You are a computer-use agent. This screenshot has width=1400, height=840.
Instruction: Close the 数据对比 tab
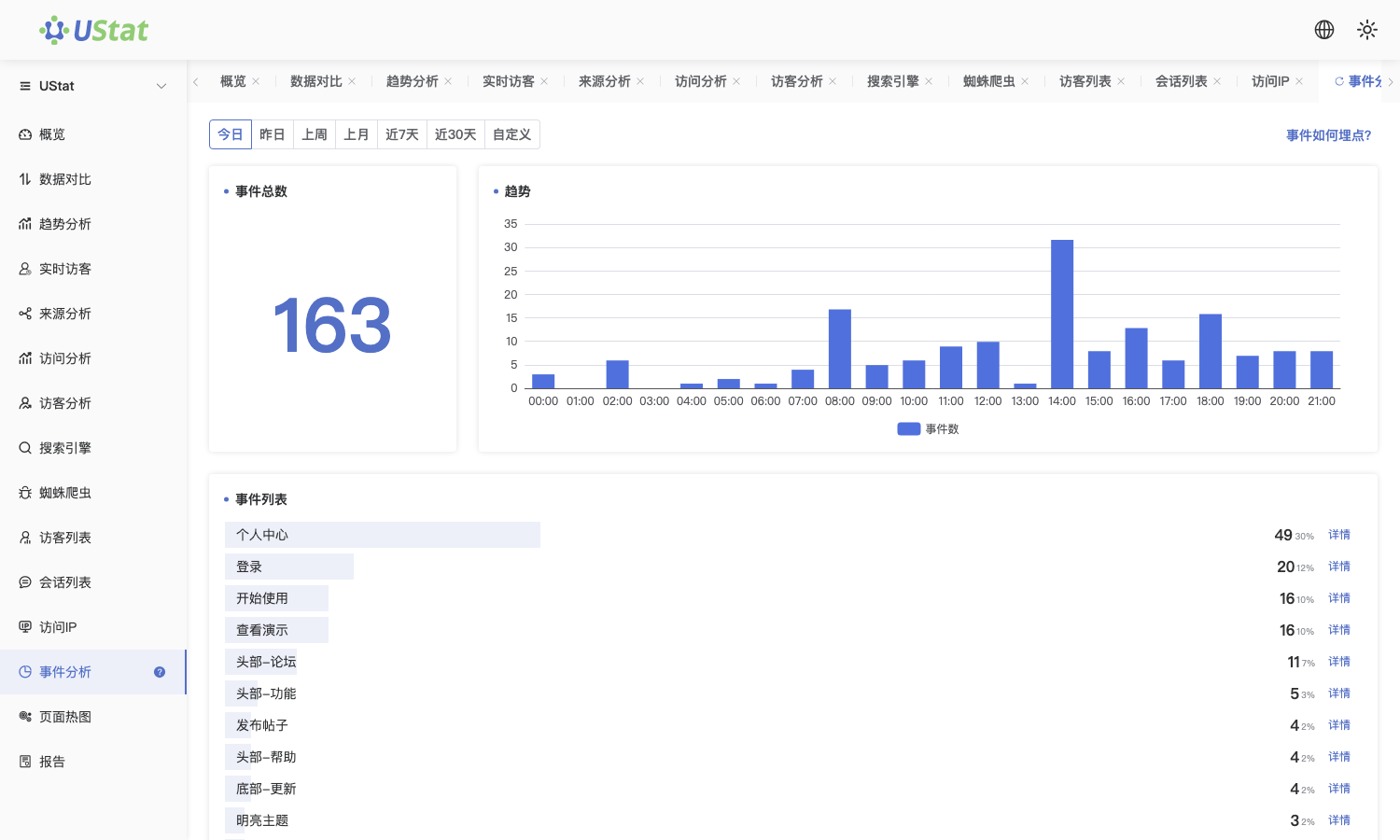[352, 81]
